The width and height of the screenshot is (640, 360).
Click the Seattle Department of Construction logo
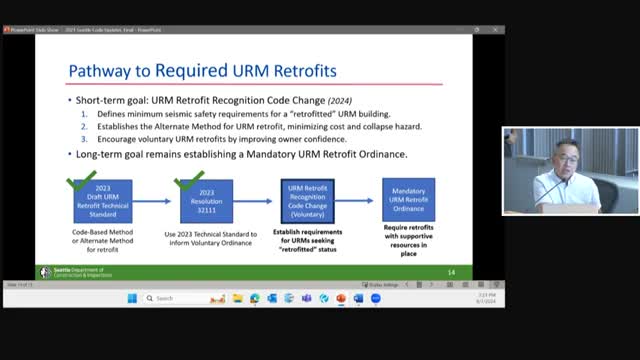pyautogui.click(x=76, y=272)
